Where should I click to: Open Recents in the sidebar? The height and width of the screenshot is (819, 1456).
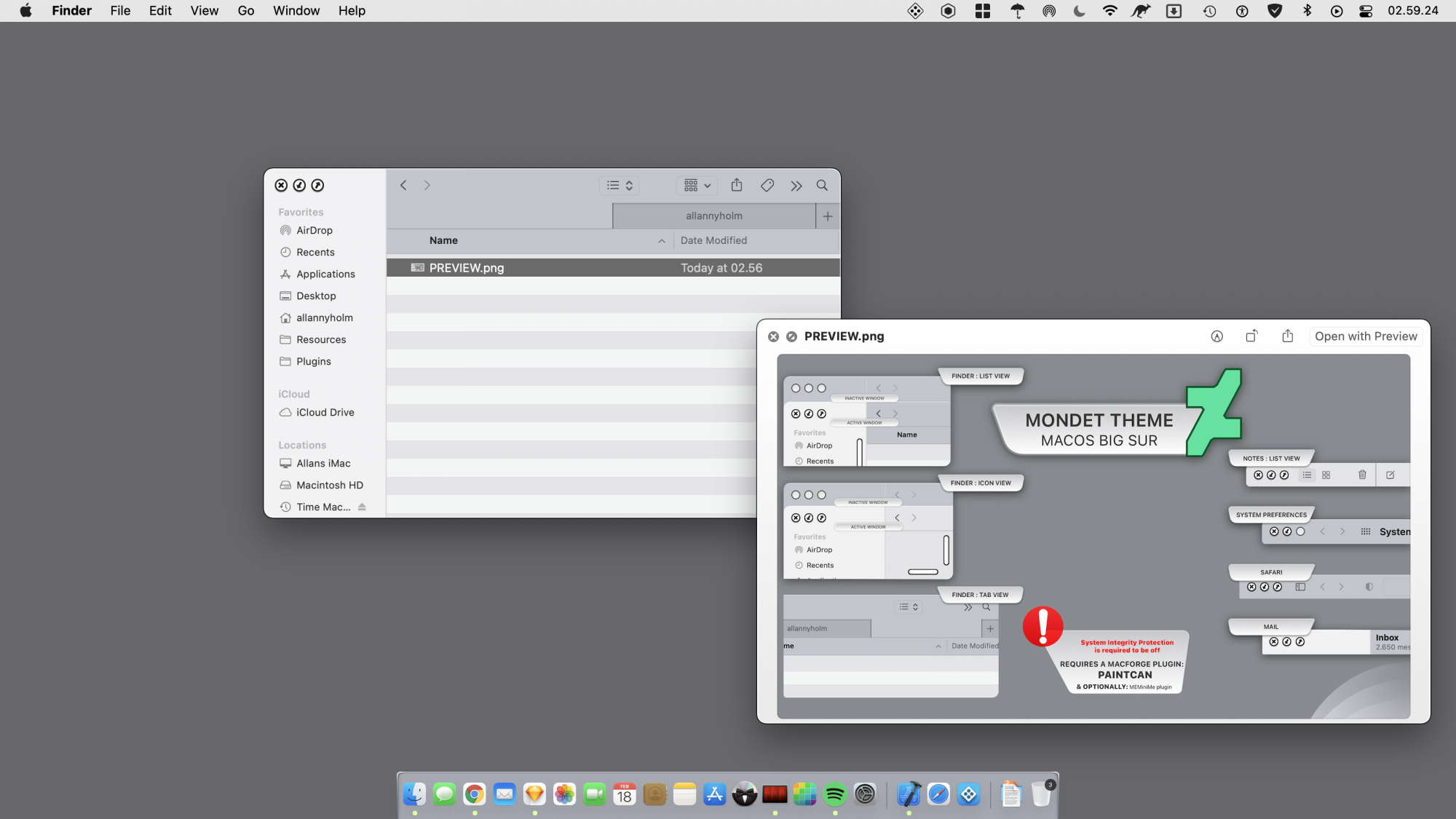point(315,252)
